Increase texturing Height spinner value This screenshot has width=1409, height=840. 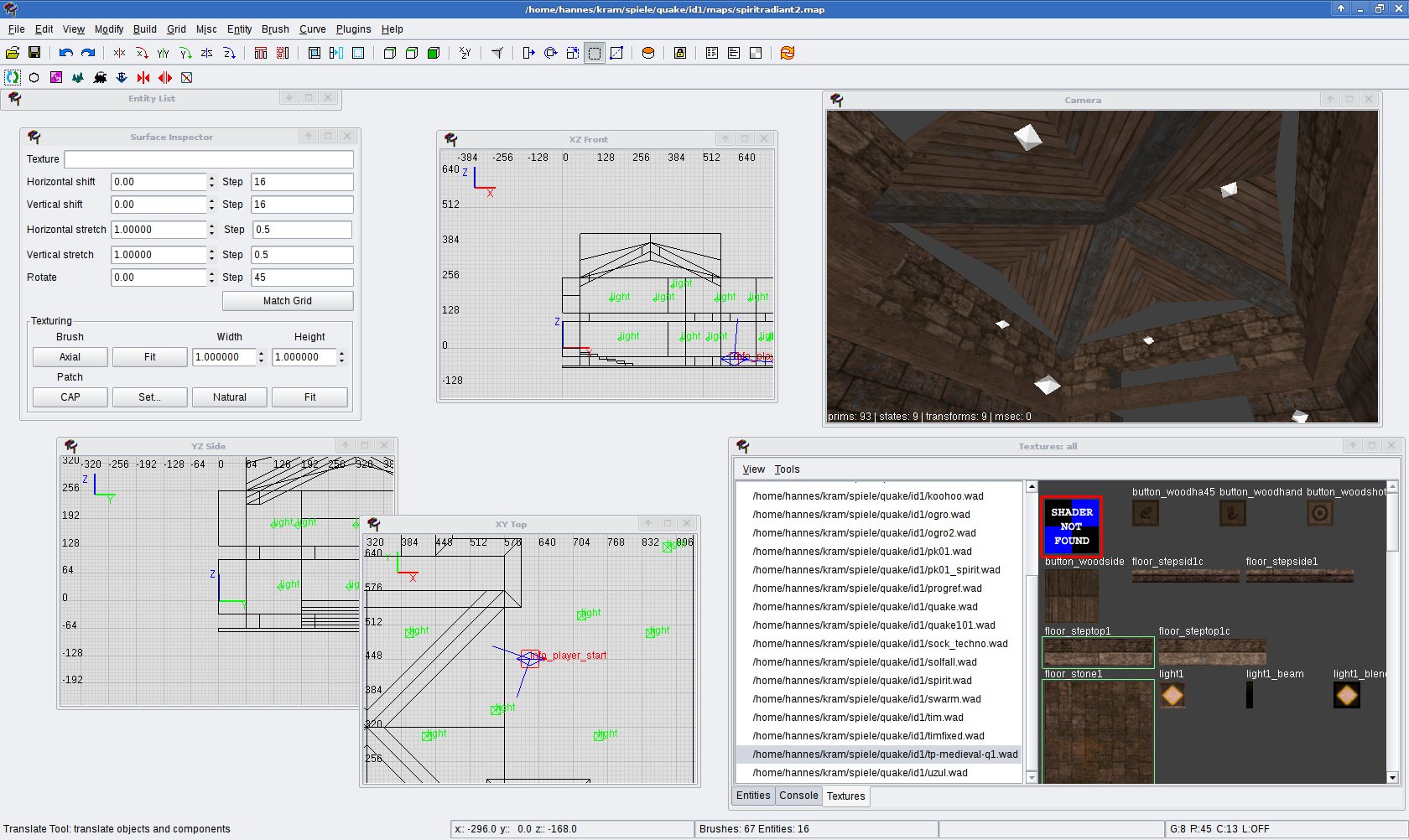click(342, 353)
